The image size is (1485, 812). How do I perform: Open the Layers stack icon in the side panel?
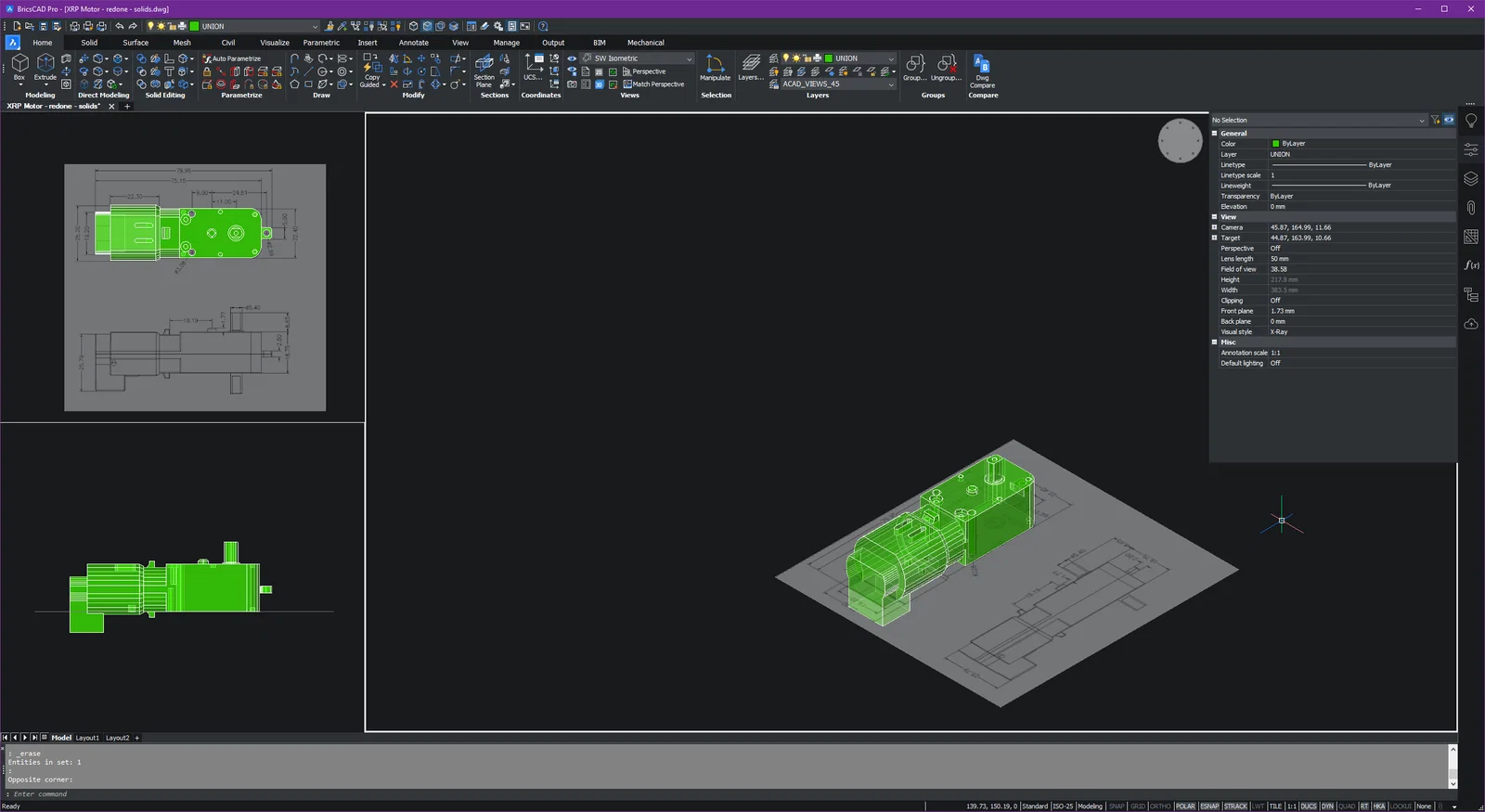coord(1471,178)
